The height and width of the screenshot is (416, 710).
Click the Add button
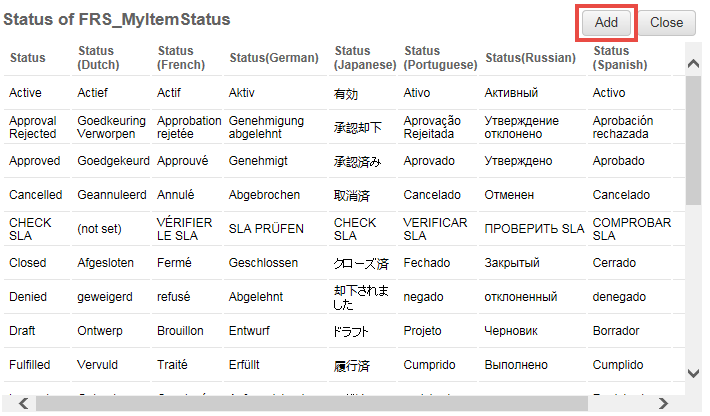(606, 22)
